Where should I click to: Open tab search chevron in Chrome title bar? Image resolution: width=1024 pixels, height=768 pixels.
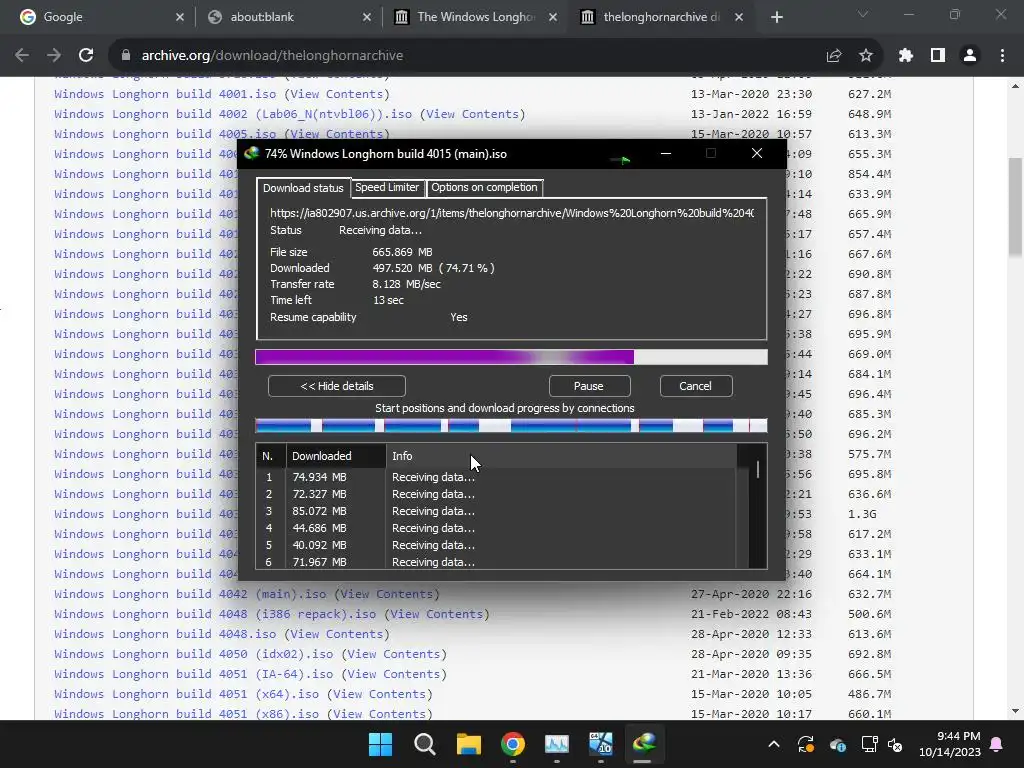[863, 14]
